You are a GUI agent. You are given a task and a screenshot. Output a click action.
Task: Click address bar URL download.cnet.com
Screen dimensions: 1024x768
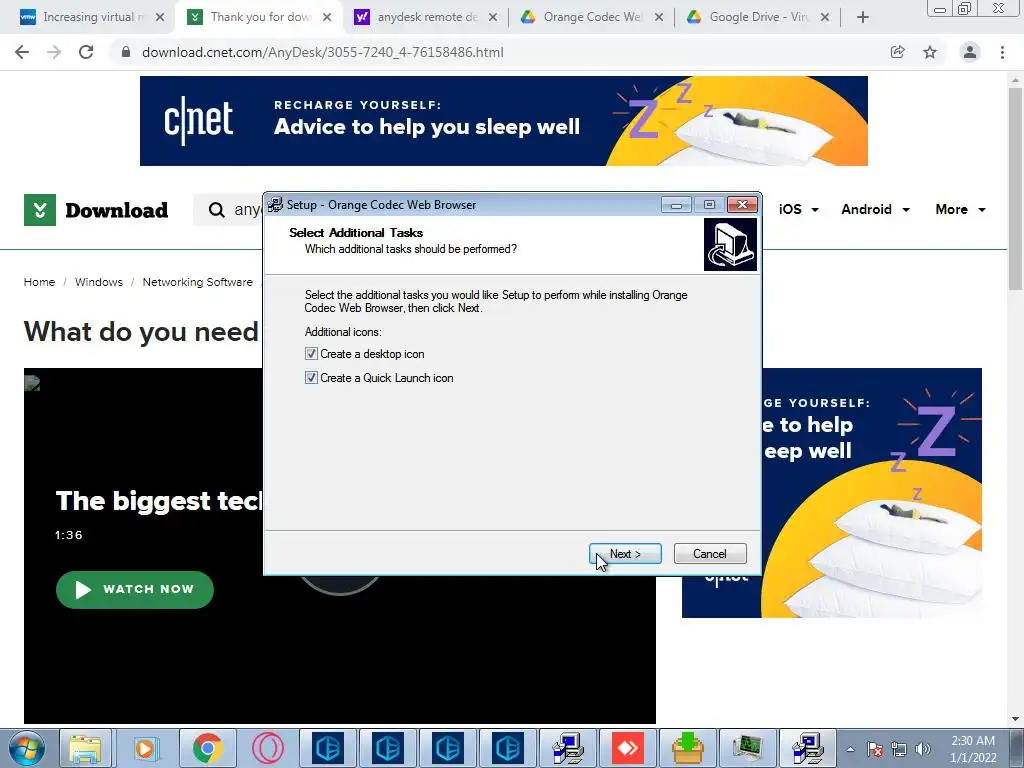323,52
